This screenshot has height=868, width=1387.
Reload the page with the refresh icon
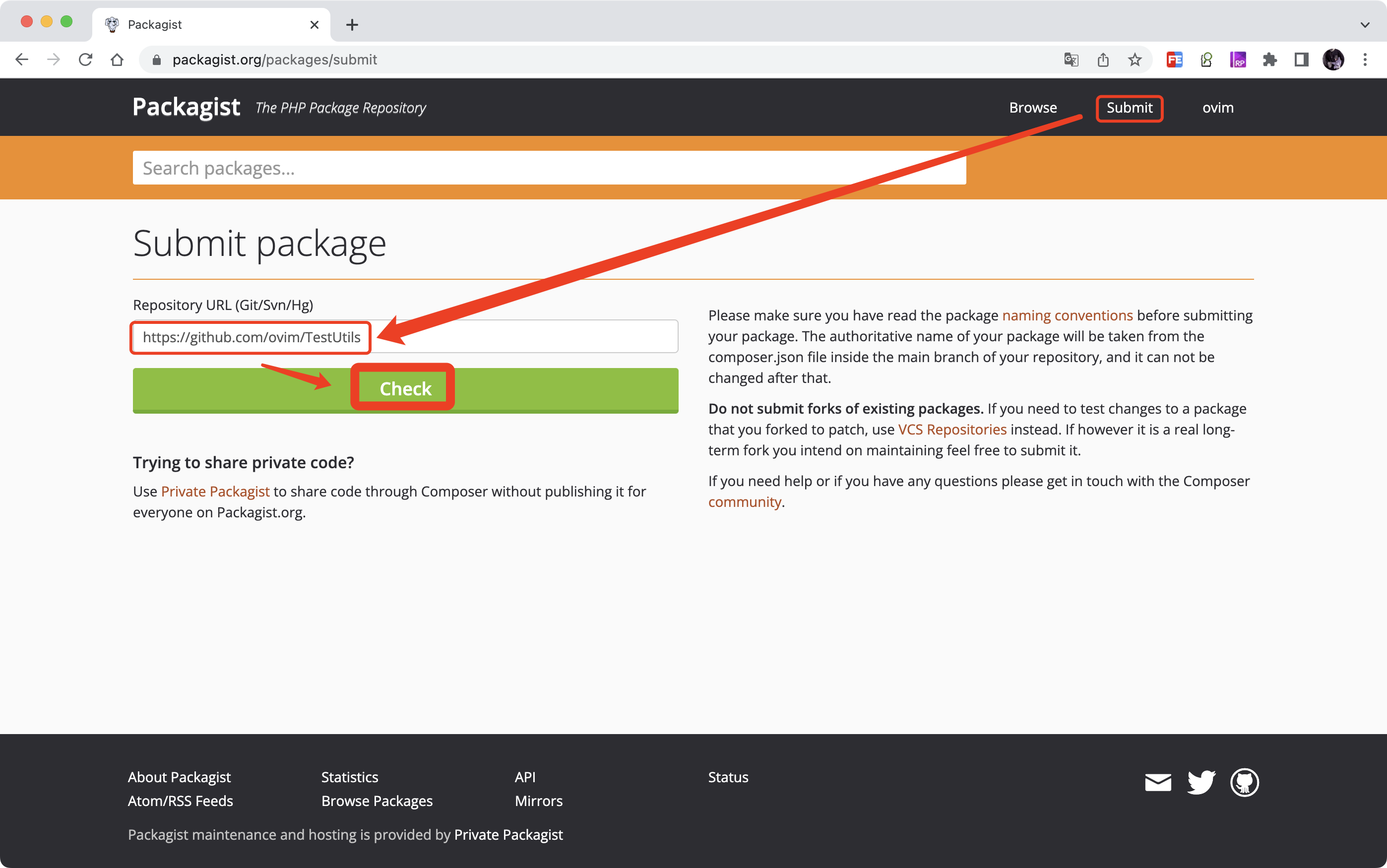pyautogui.click(x=85, y=60)
